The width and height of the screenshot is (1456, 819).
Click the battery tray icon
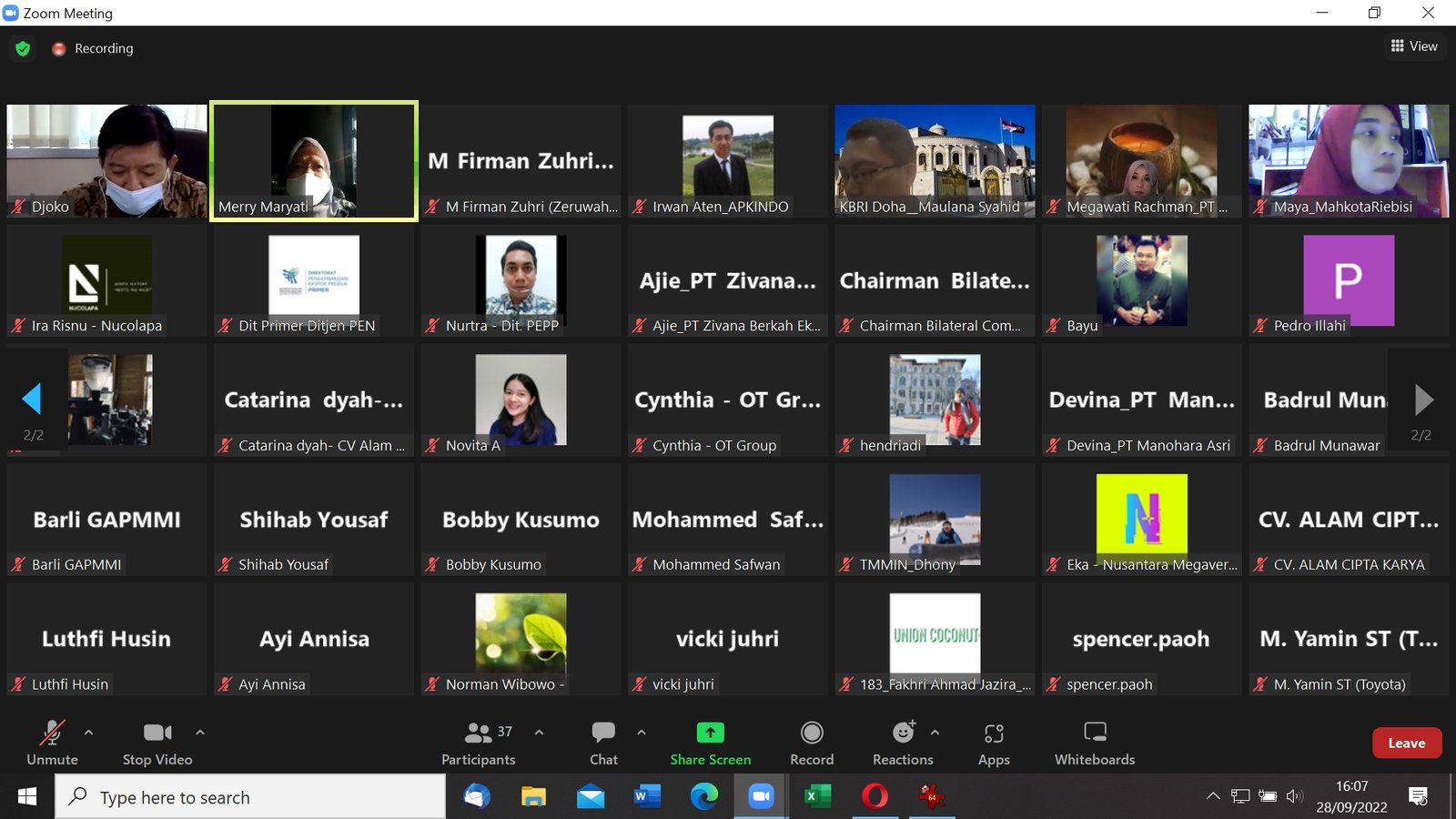point(1268,796)
